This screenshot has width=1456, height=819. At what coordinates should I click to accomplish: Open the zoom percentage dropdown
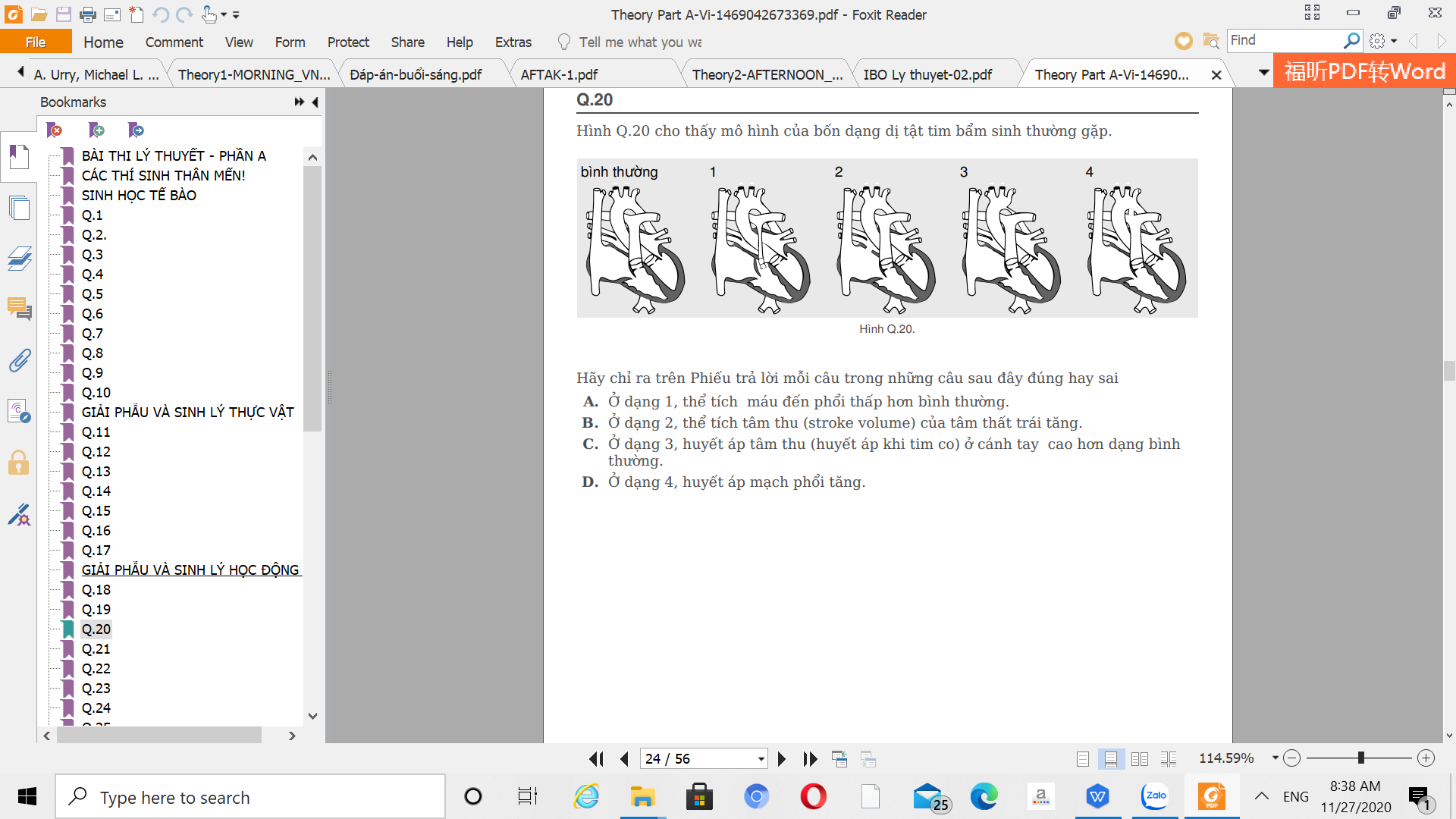1275,758
